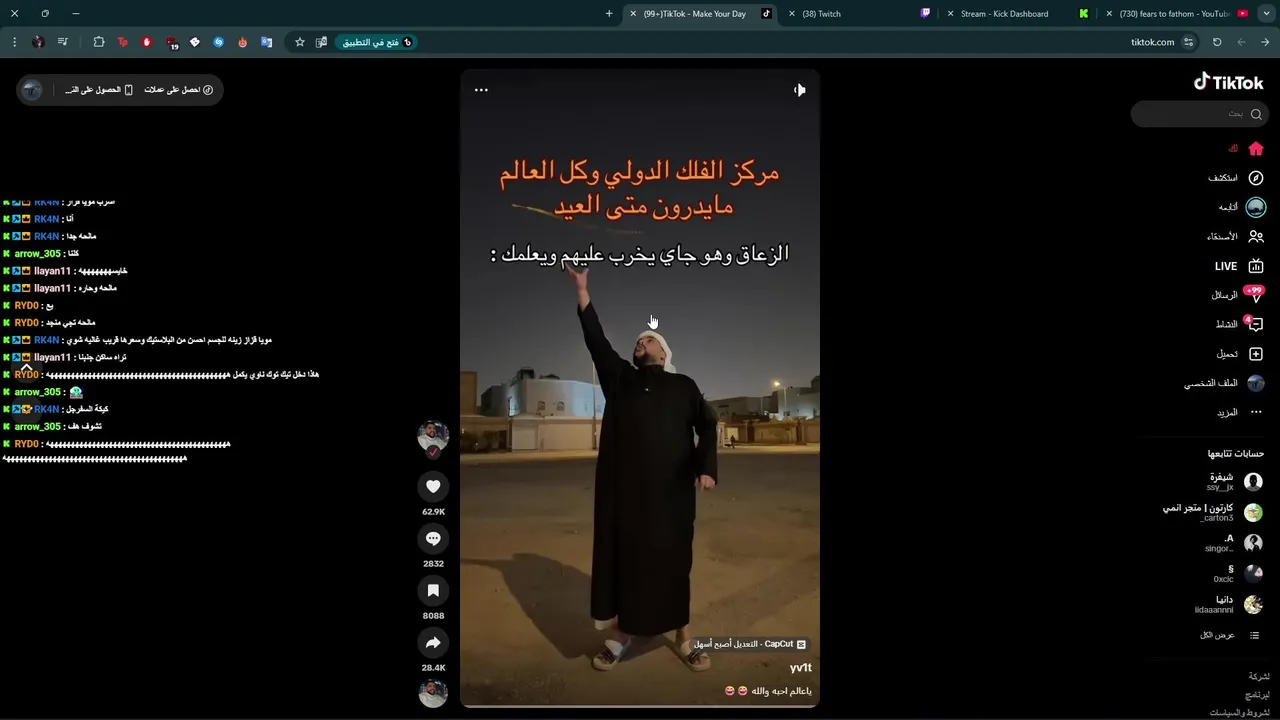Click the red hand adblock extension icon
The height and width of the screenshot is (720, 1280).
click(146, 42)
